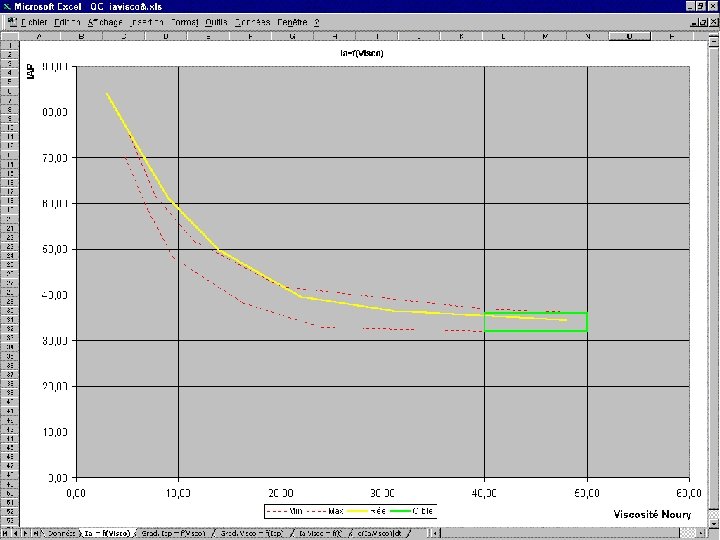720x540 pixels.
Task: Select column A header
Action: pyautogui.click(x=39, y=36)
